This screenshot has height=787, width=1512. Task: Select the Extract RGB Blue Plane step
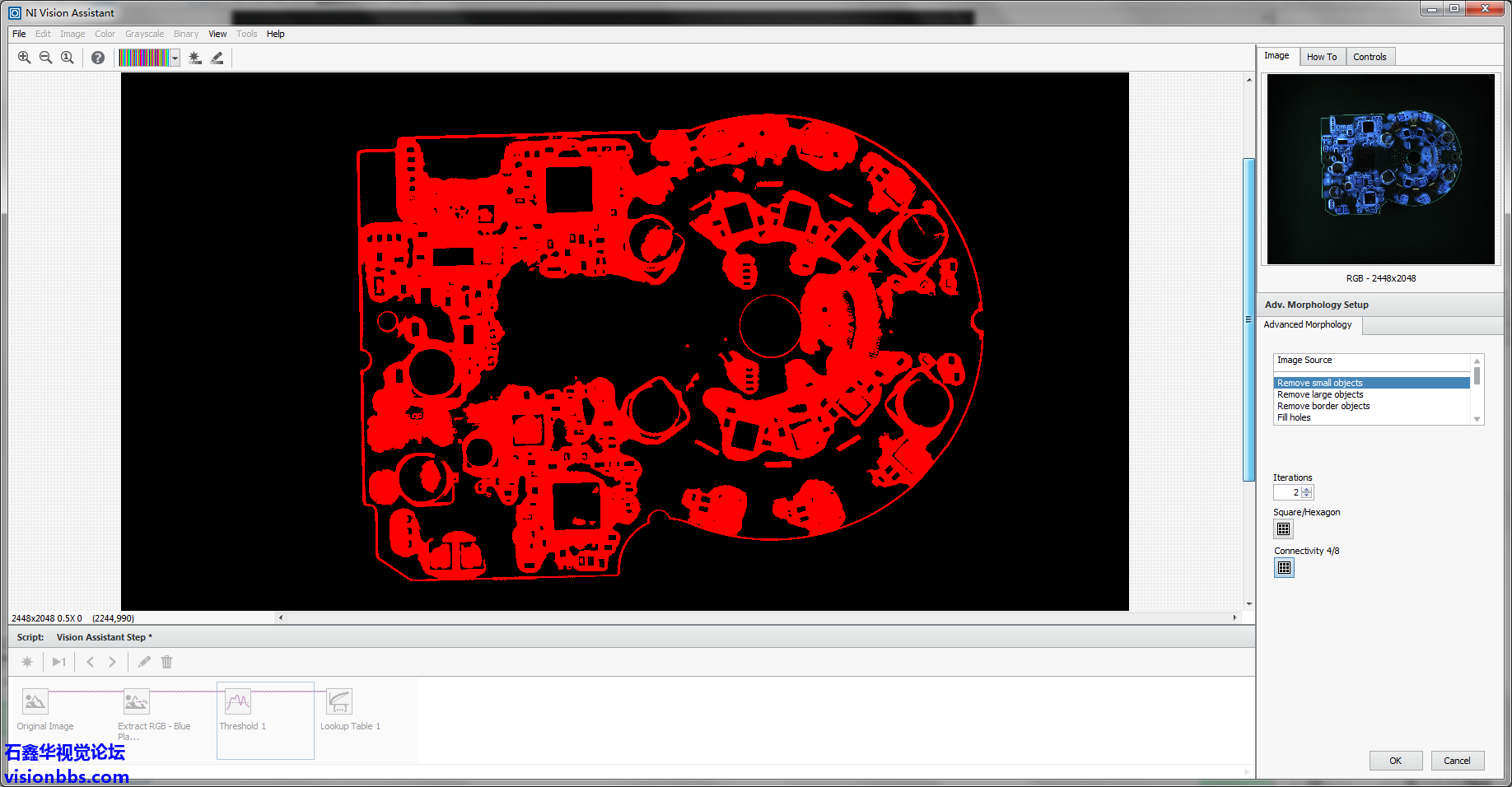pos(137,701)
